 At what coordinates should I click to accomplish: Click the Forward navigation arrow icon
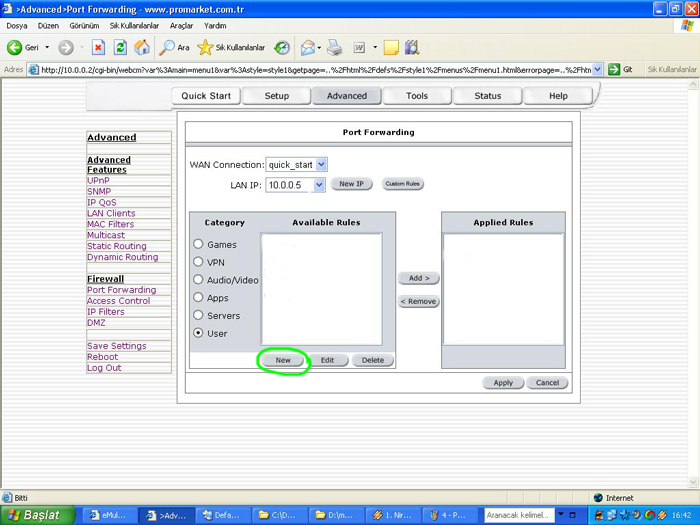pyautogui.click(x=66, y=47)
